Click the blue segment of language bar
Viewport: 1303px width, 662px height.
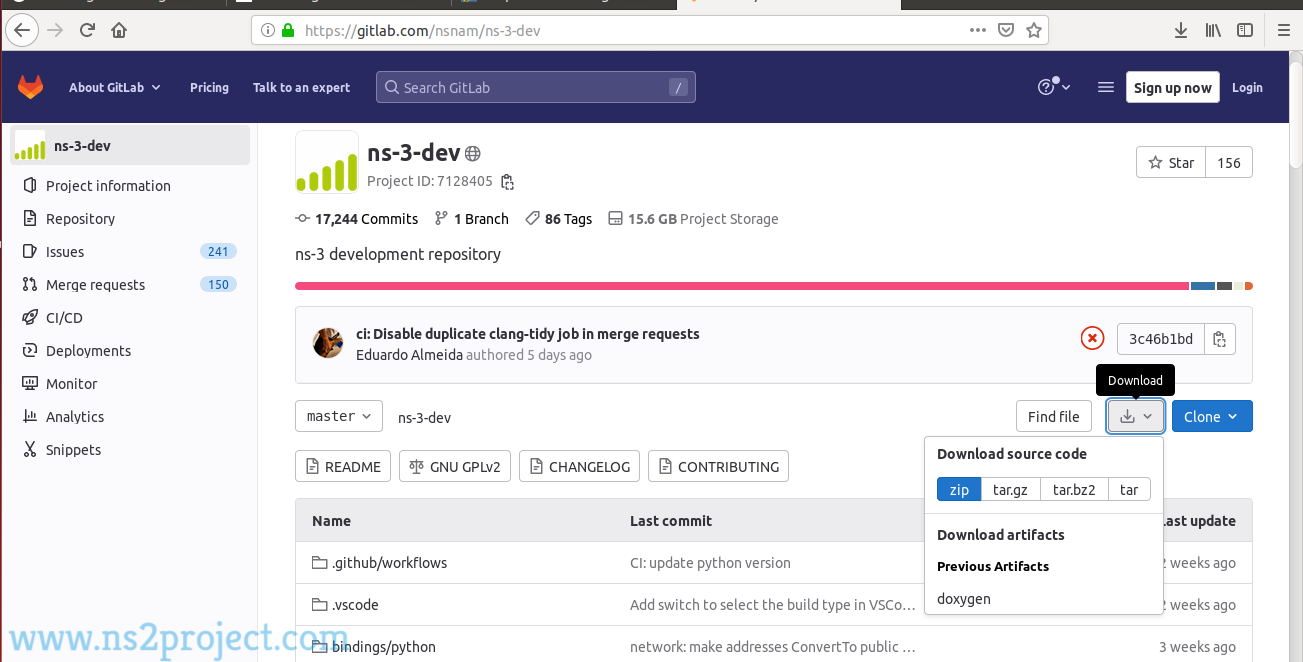coord(1203,286)
